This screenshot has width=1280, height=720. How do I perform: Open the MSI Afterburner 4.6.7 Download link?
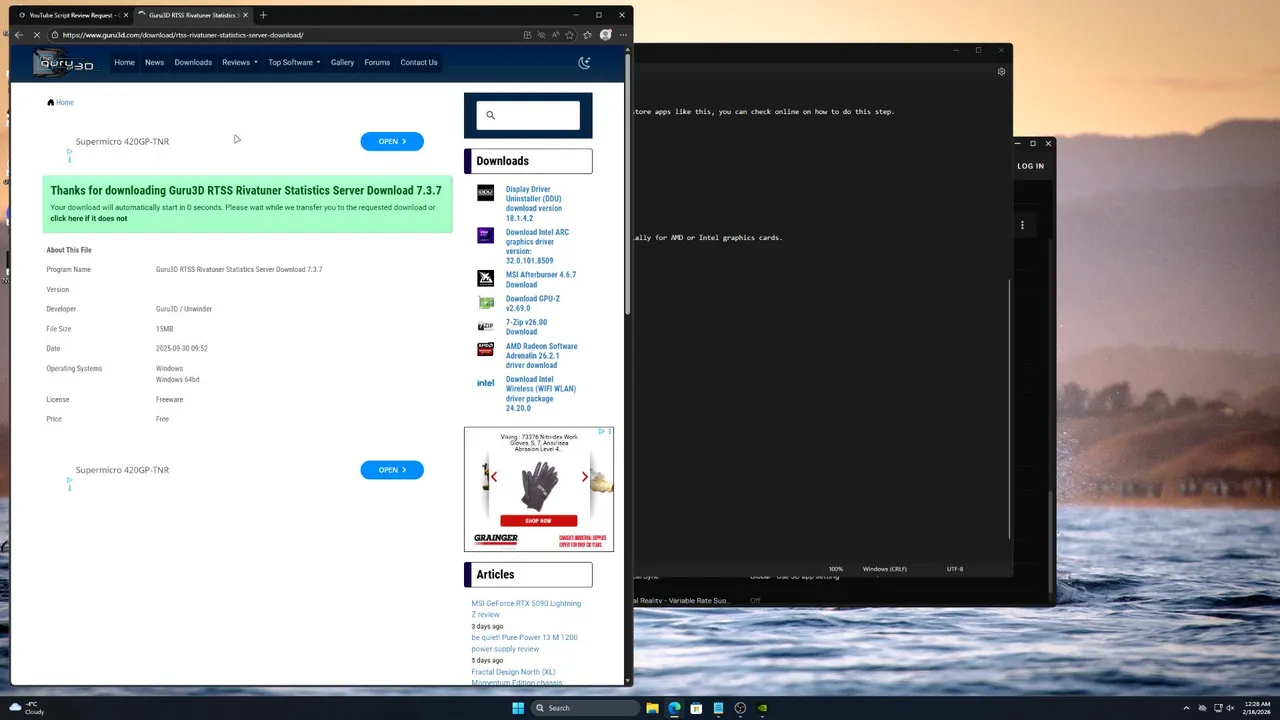541,279
